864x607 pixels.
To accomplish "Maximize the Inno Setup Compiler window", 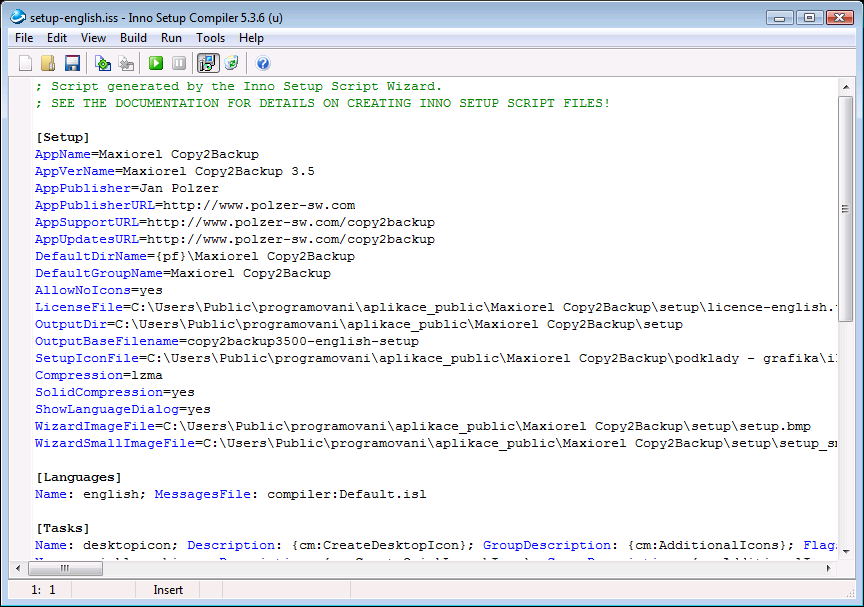I will 809,18.
